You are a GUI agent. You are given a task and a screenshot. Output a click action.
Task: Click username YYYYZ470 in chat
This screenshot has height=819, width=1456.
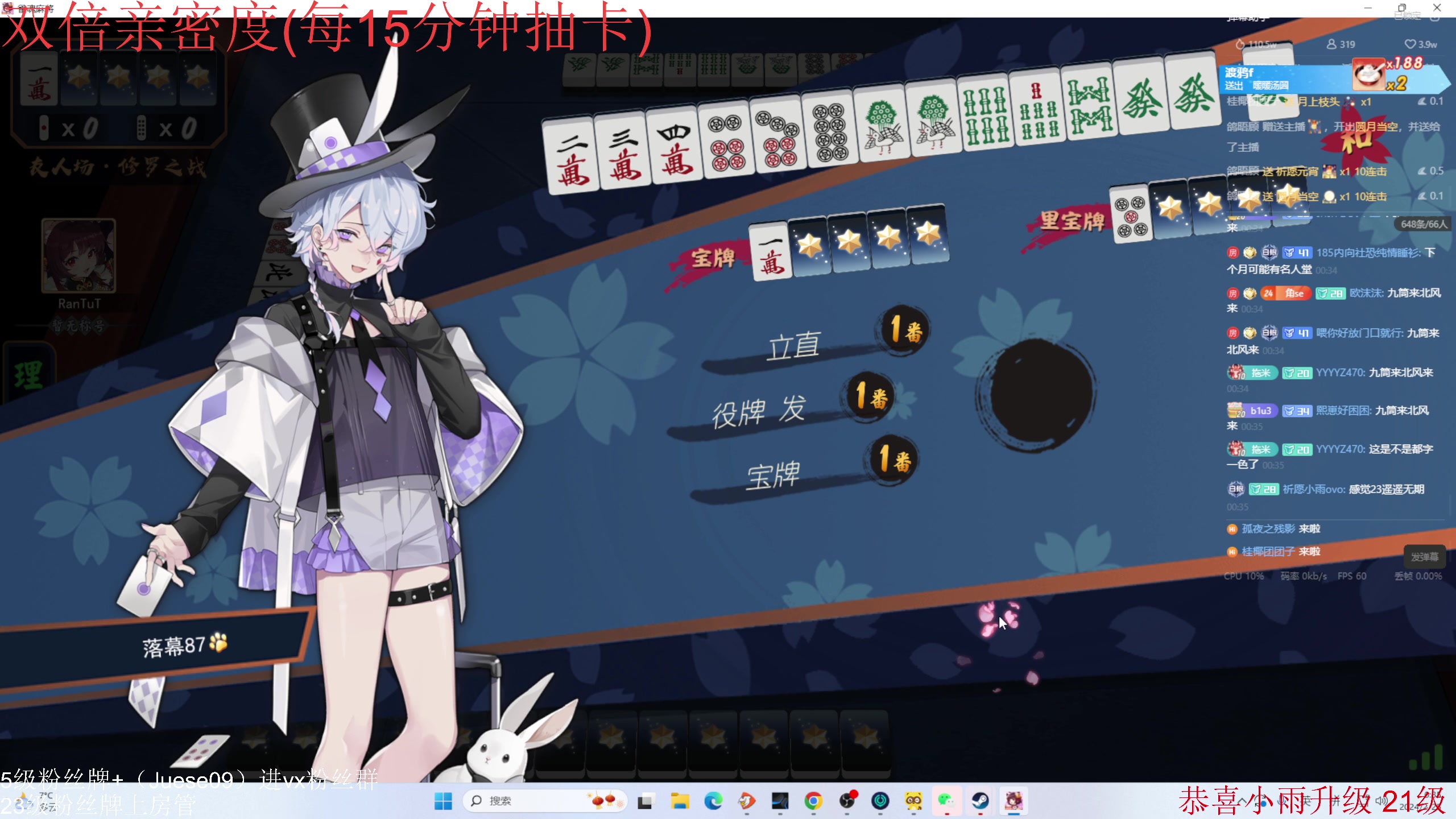[1339, 373]
